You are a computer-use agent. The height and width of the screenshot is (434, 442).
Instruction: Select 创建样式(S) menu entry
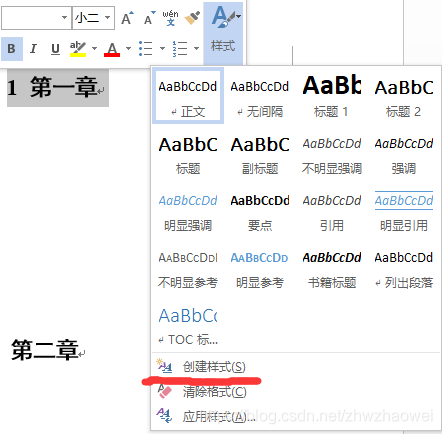click(296, 367)
